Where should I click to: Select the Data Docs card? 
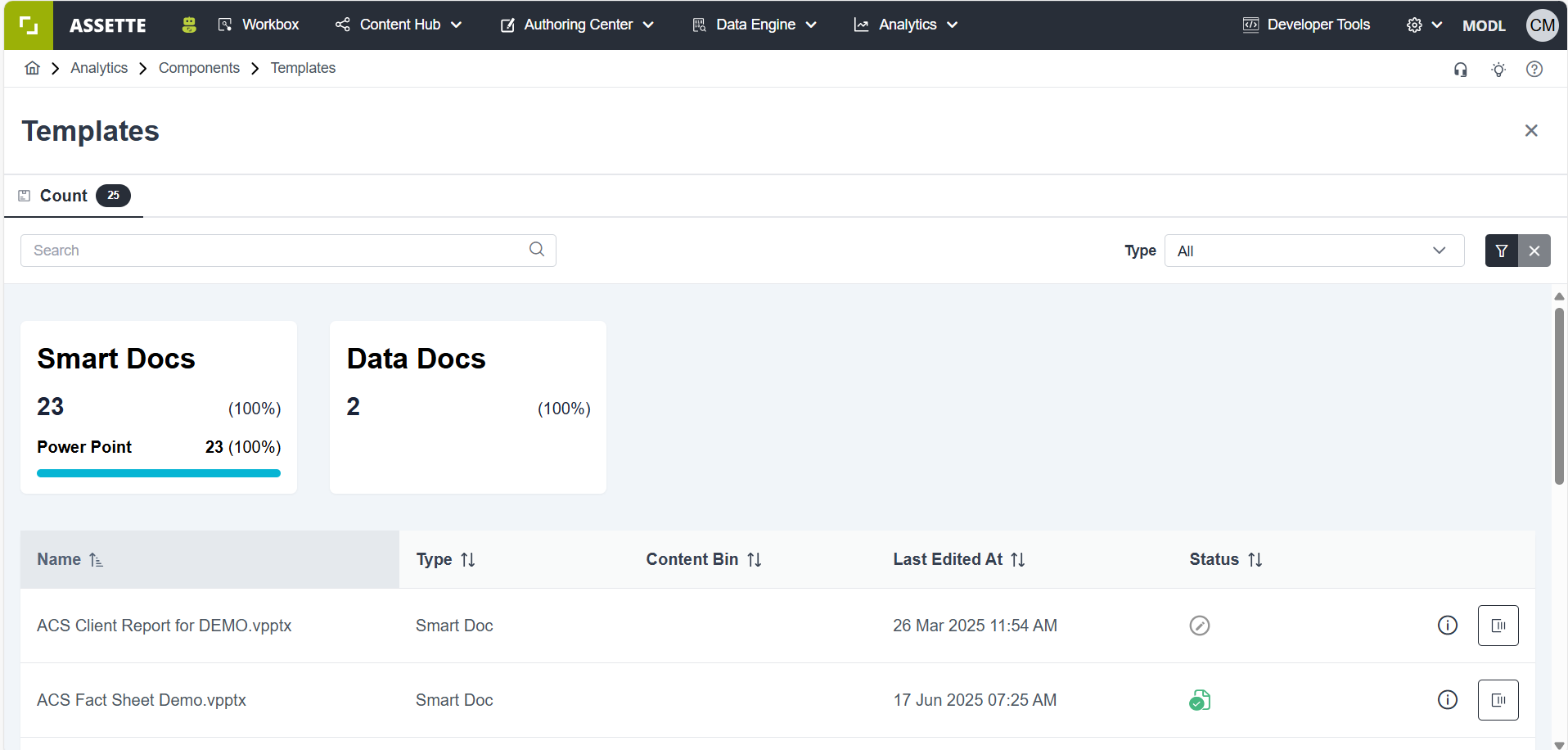tap(468, 407)
